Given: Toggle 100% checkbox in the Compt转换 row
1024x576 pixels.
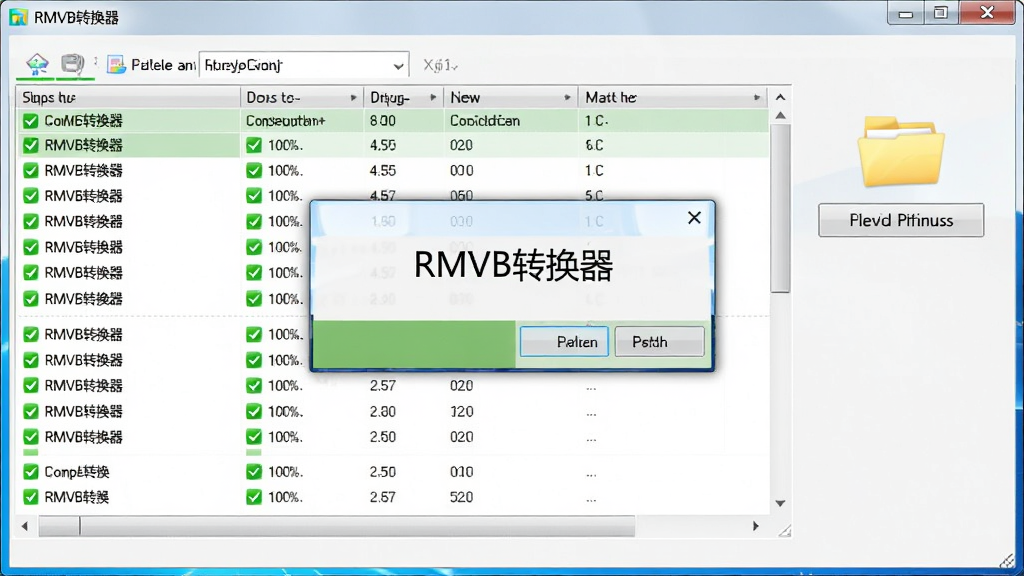Looking at the screenshot, I should pos(254,472).
